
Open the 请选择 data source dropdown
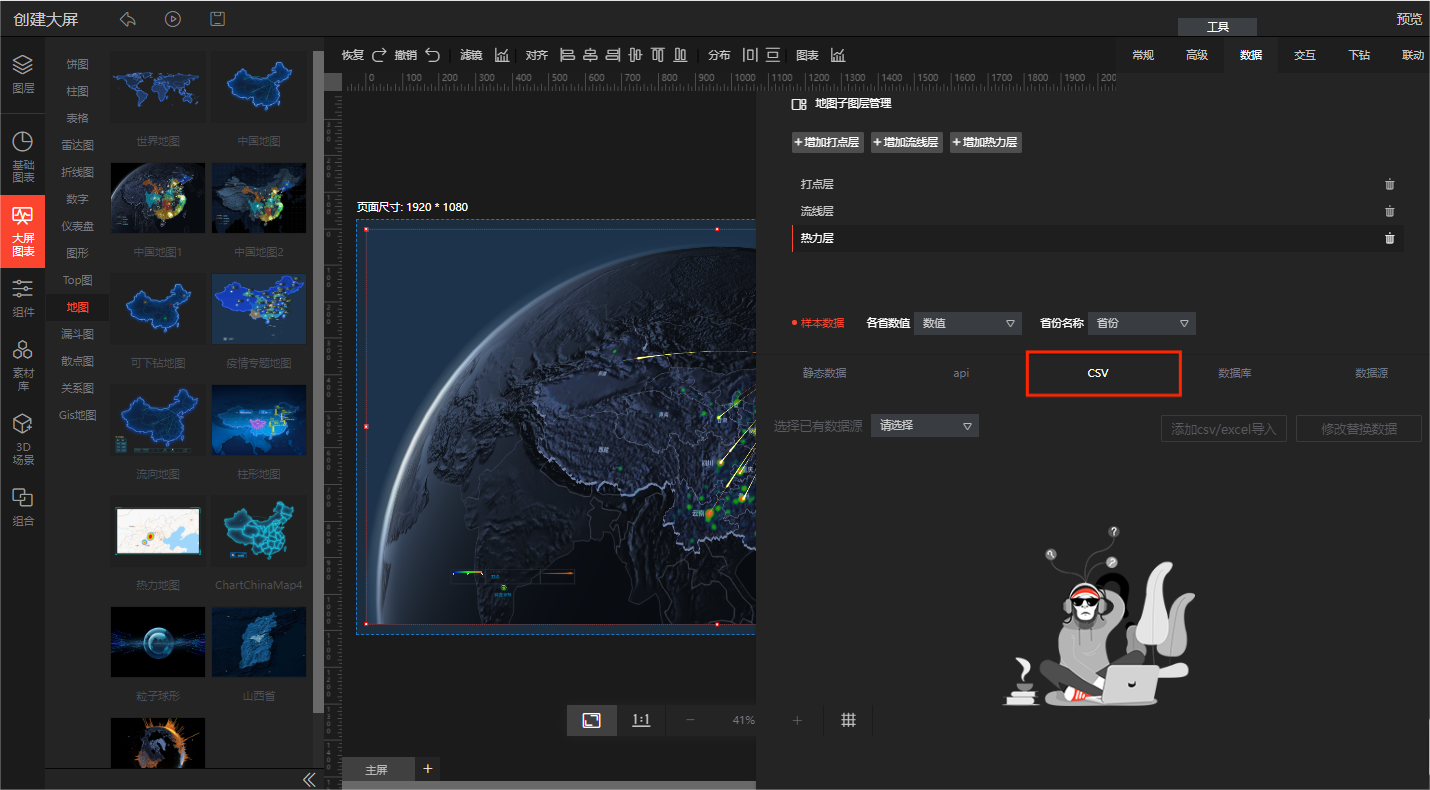coord(924,426)
